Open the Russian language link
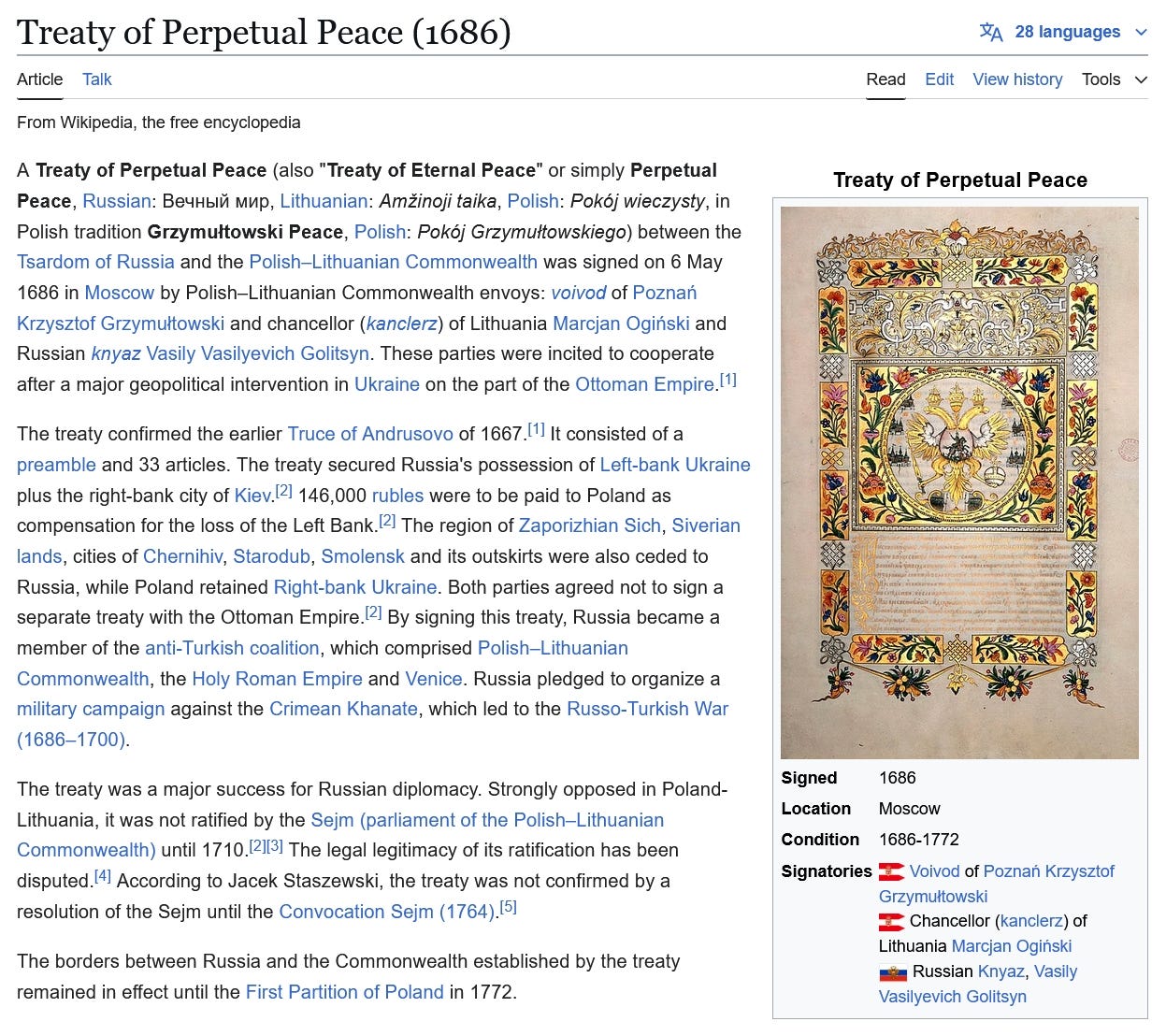Viewport: 1166px width, 1036px height. tap(116, 201)
